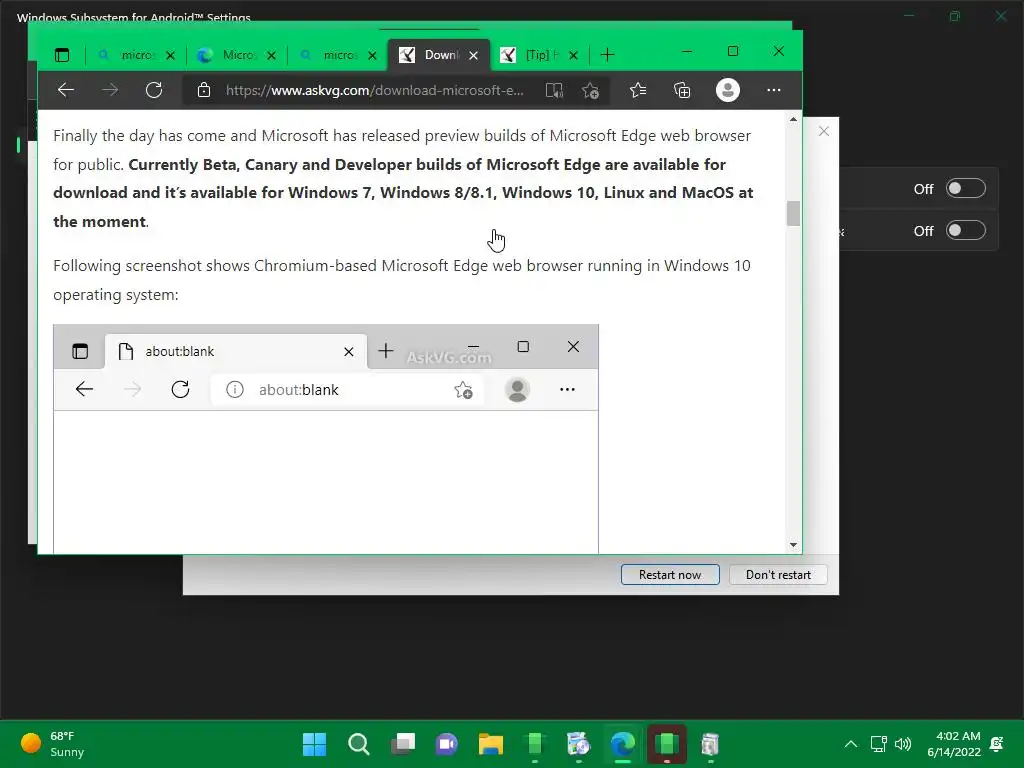Click the page scrollbar down arrow

click(793, 545)
